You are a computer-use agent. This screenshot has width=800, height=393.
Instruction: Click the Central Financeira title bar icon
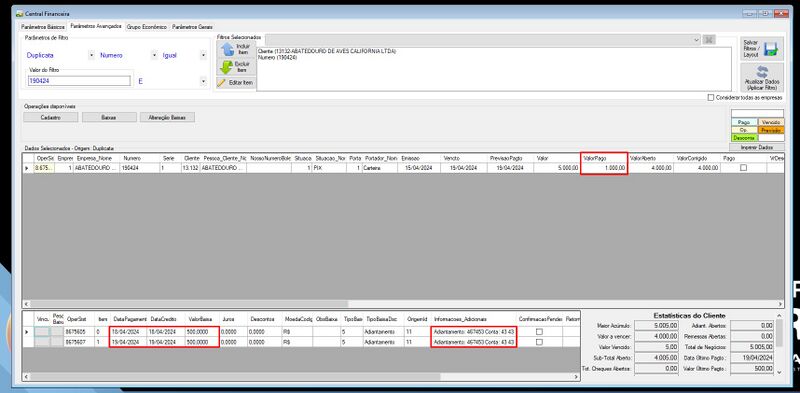pyautogui.click(x=19, y=13)
